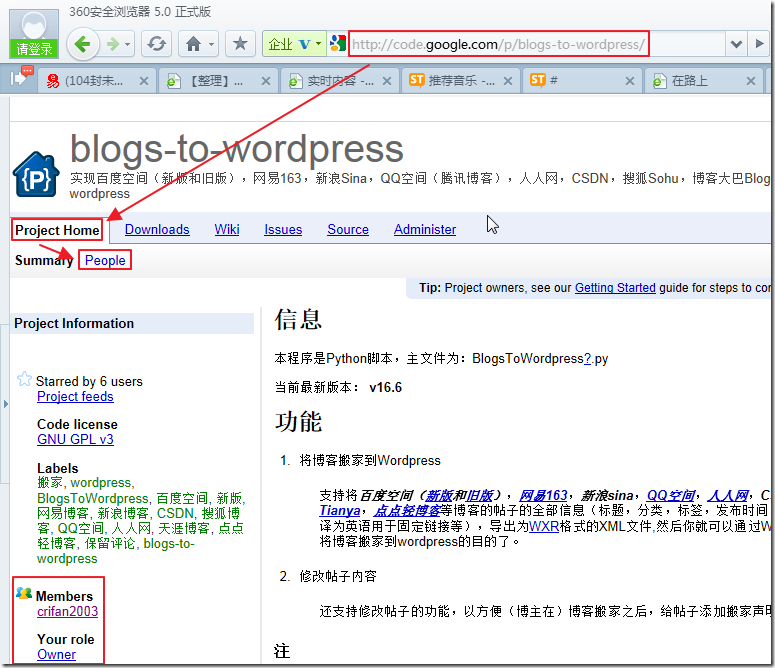This screenshot has height=668, width=775.
Task: Click the sidebar toggle icon left of tabs
Action: pos(21,78)
